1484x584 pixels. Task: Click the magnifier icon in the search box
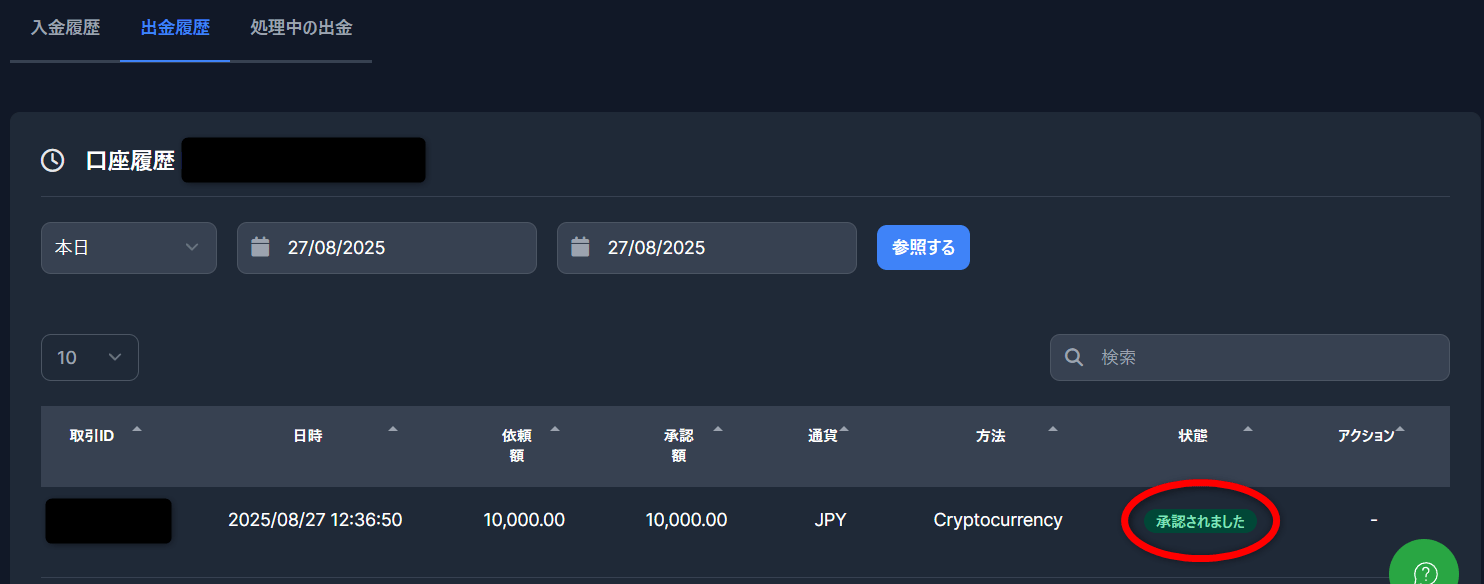pyautogui.click(x=1075, y=357)
